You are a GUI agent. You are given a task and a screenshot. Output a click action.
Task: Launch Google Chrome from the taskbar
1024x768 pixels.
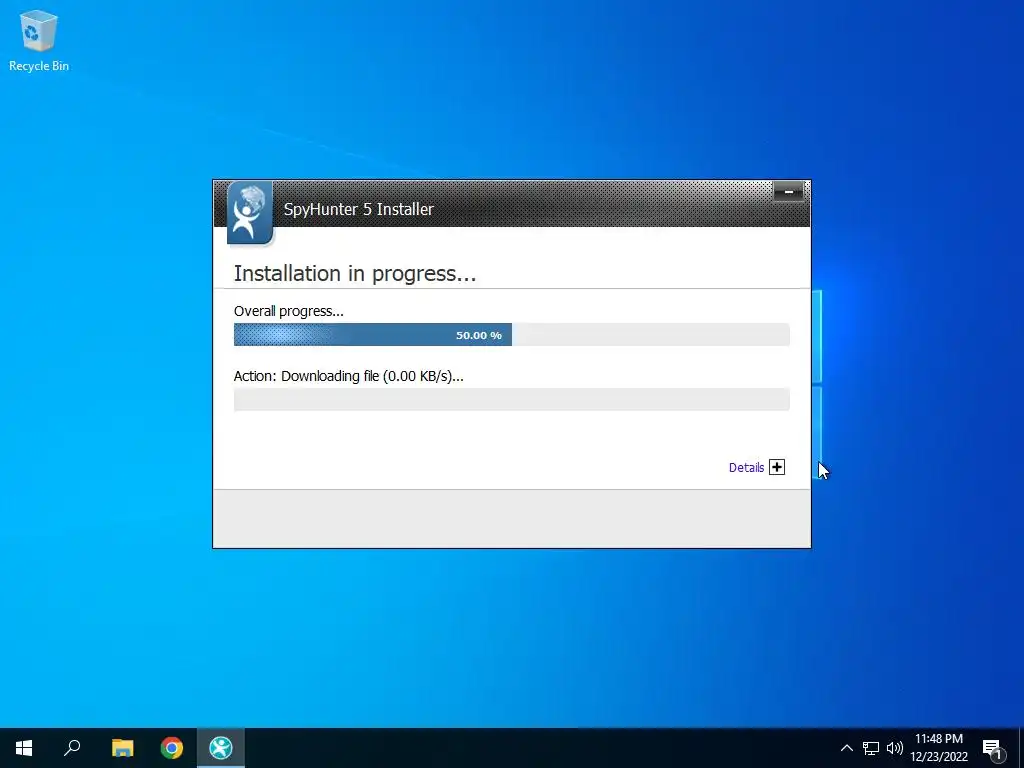[172, 748]
